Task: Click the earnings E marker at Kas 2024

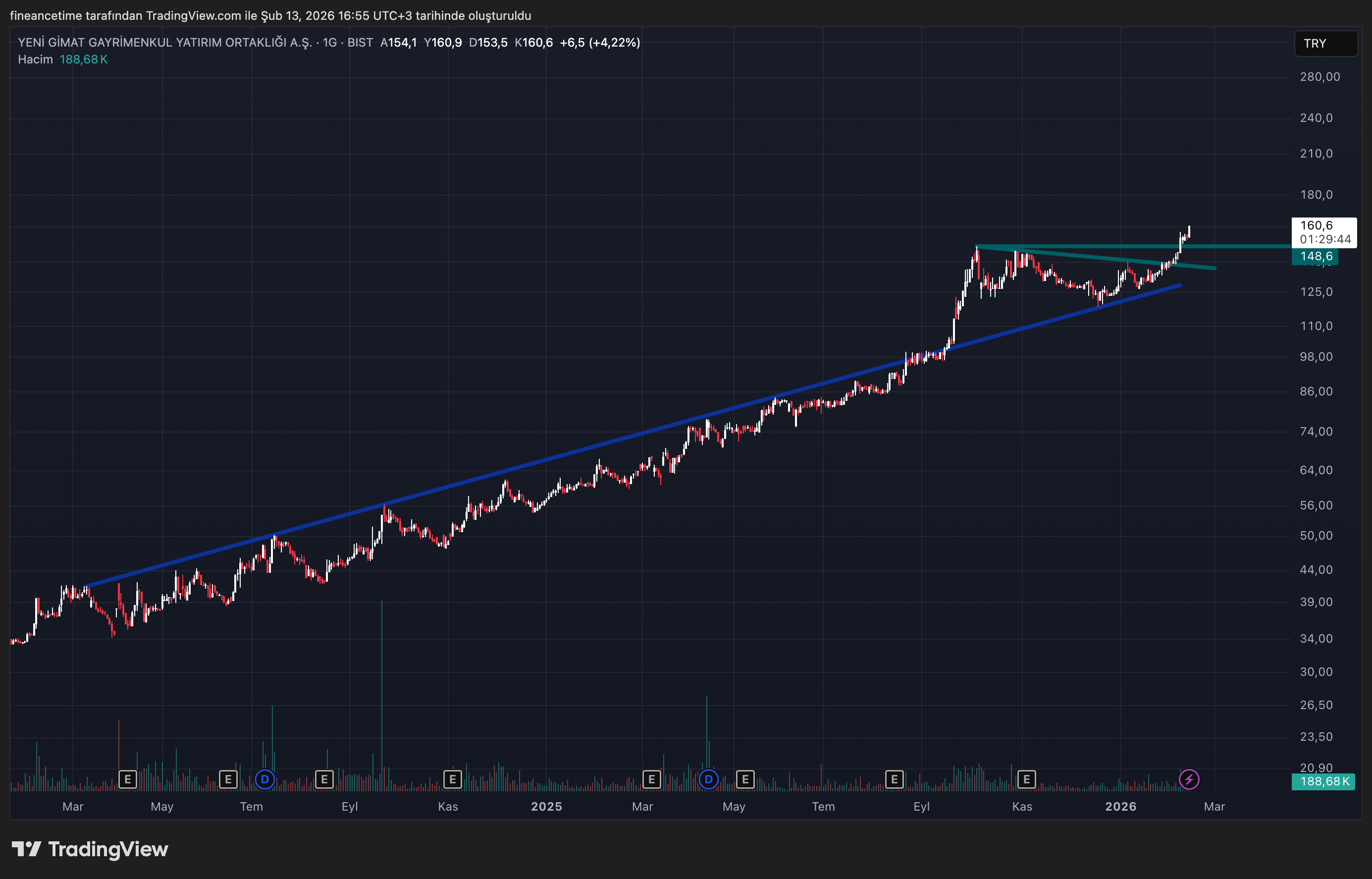Action: coord(452,779)
